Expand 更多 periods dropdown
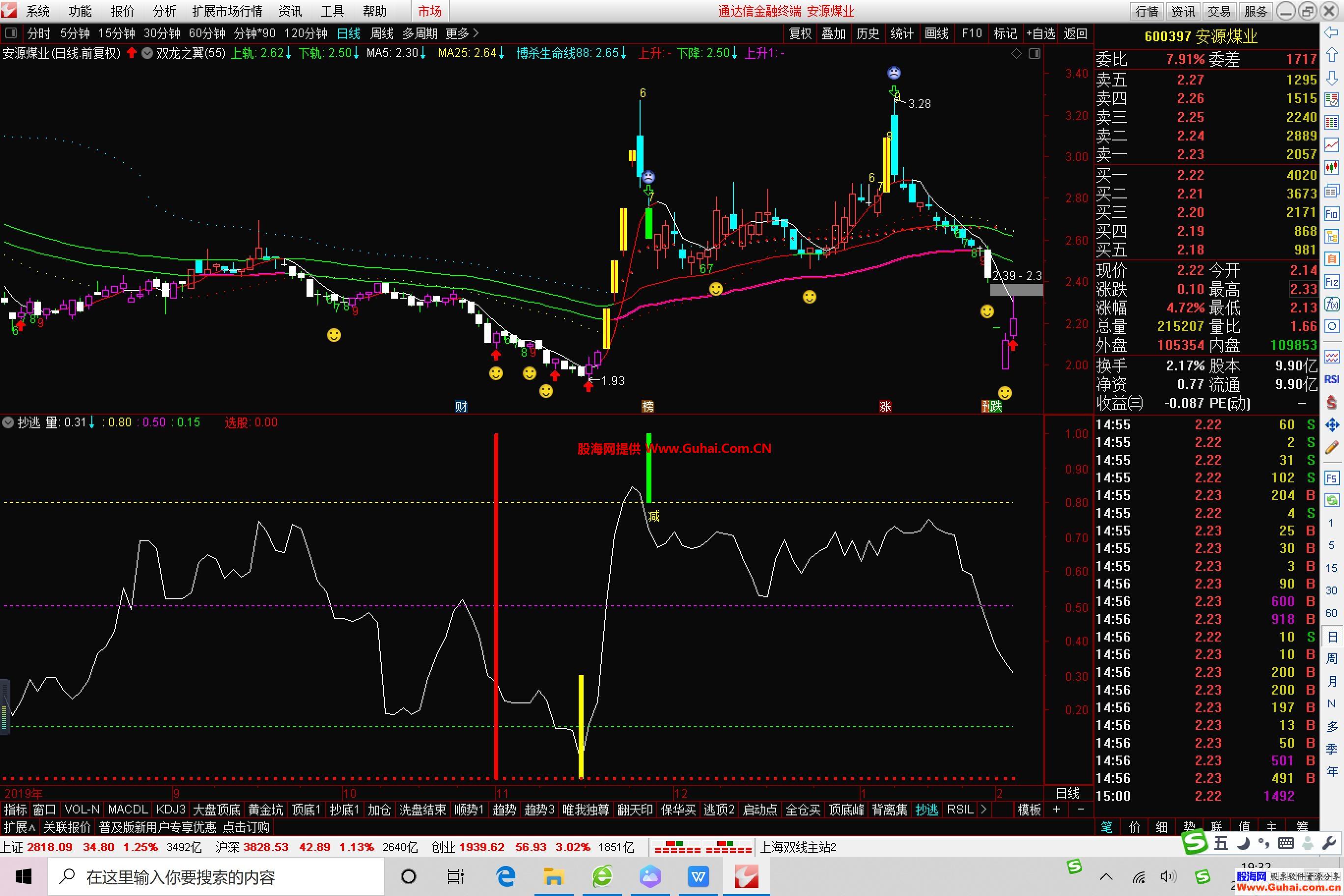The height and width of the screenshot is (896, 1344). [x=462, y=34]
